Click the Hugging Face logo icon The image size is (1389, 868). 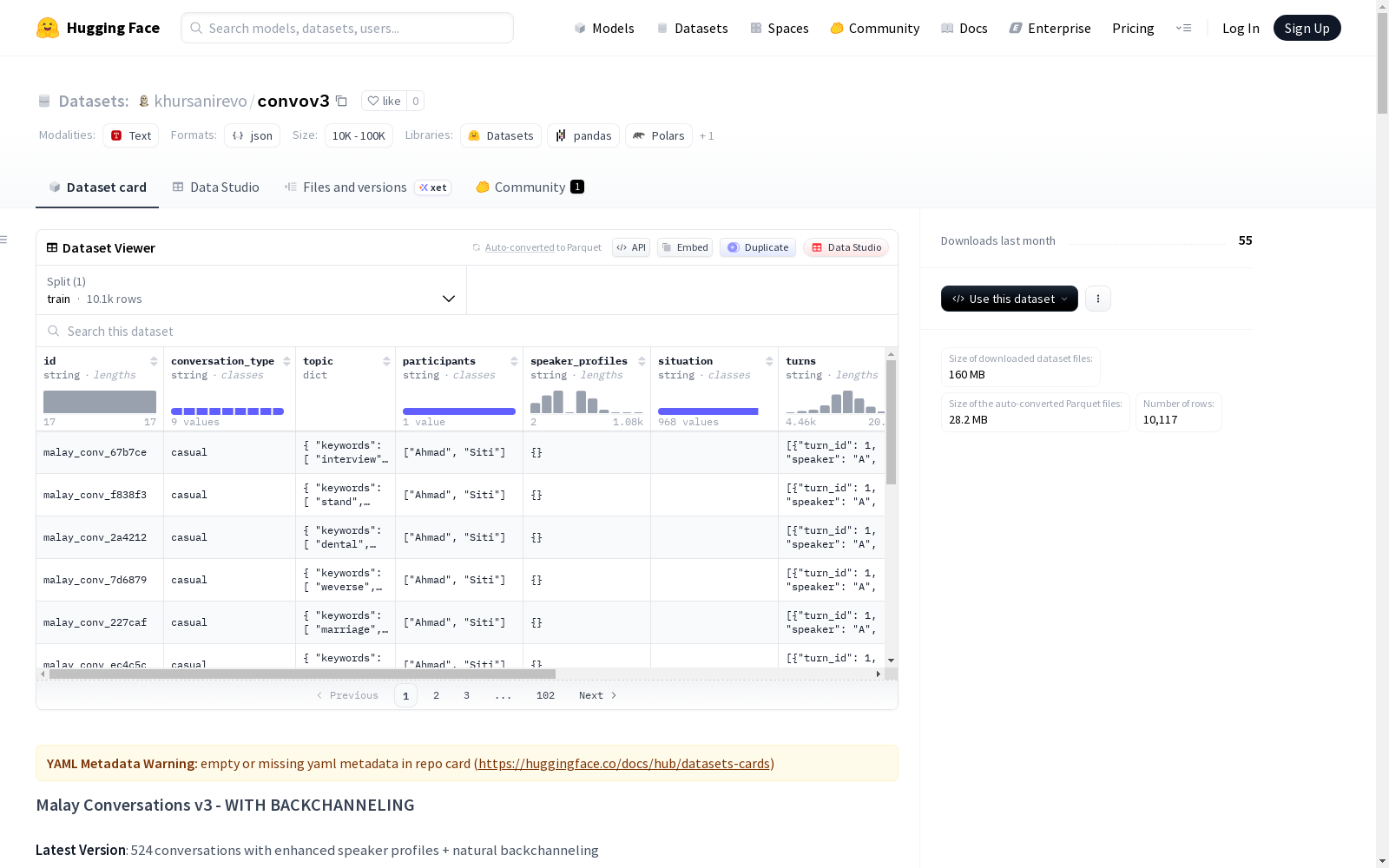pos(48,28)
